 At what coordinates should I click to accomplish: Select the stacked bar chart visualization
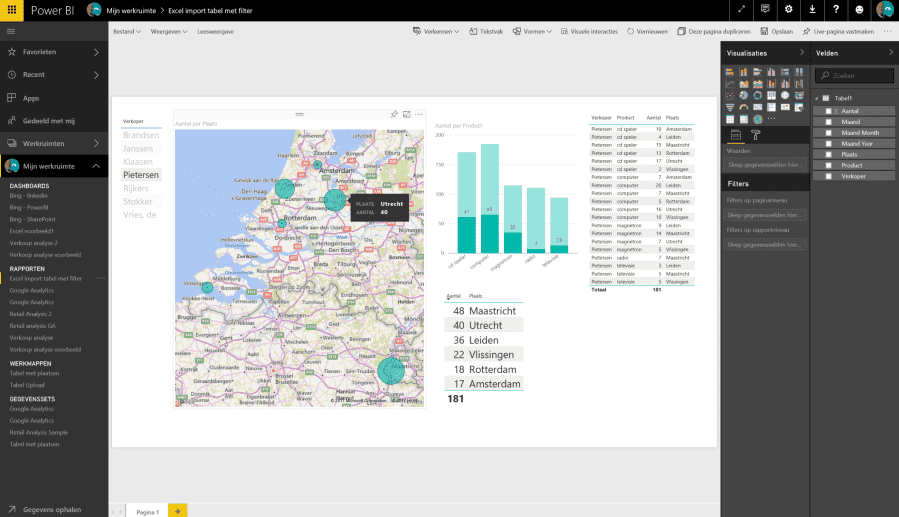pos(730,72)
